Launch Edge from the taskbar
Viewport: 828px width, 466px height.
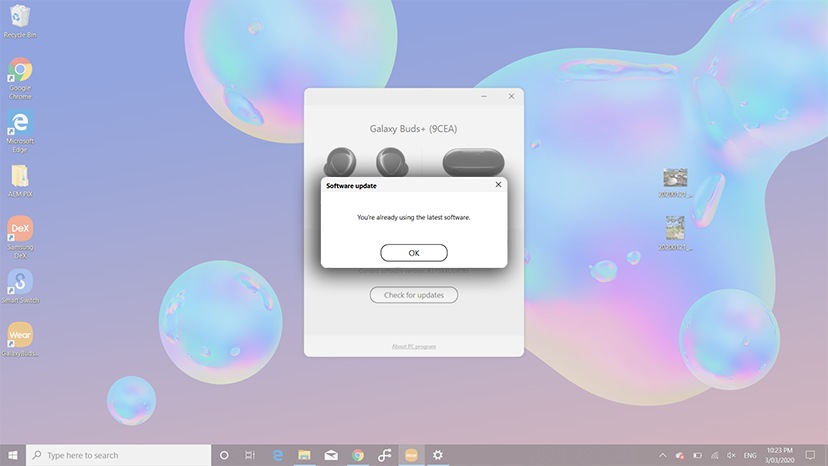tap(277, 455)
